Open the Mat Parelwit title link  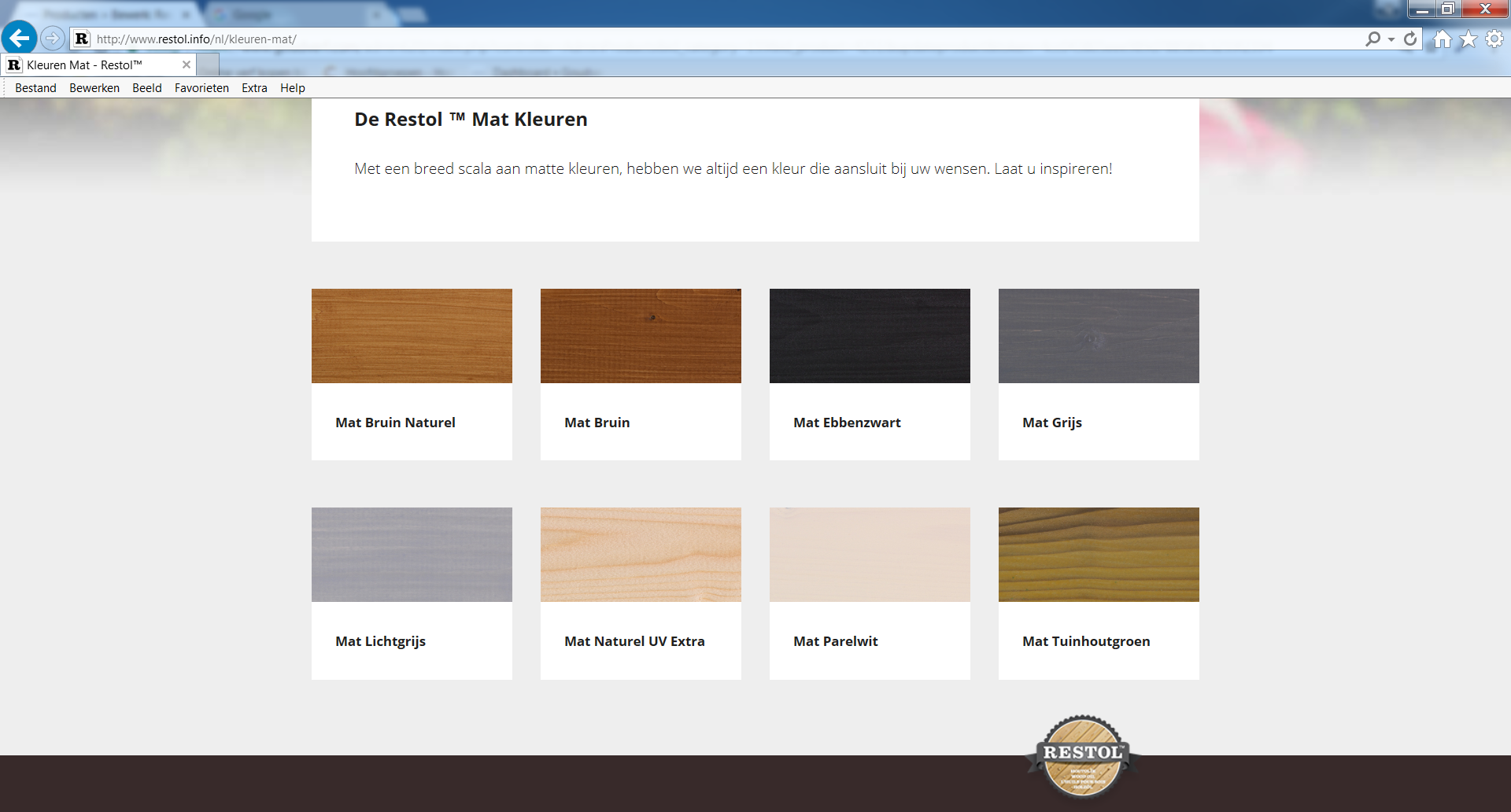click(x=835, y=641)
